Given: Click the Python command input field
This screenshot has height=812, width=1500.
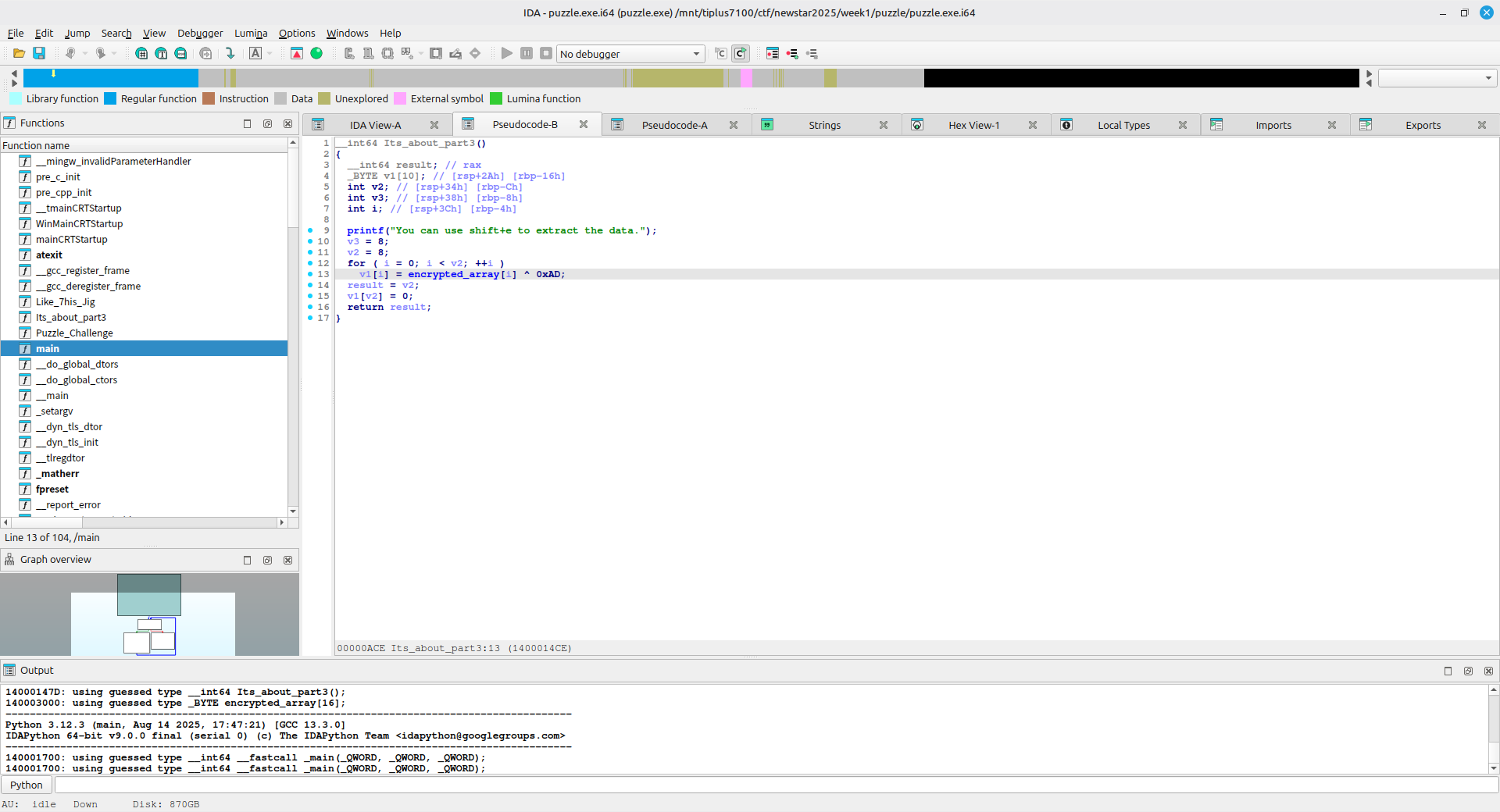Looking at the screenshot, I should tap(773, 785).
